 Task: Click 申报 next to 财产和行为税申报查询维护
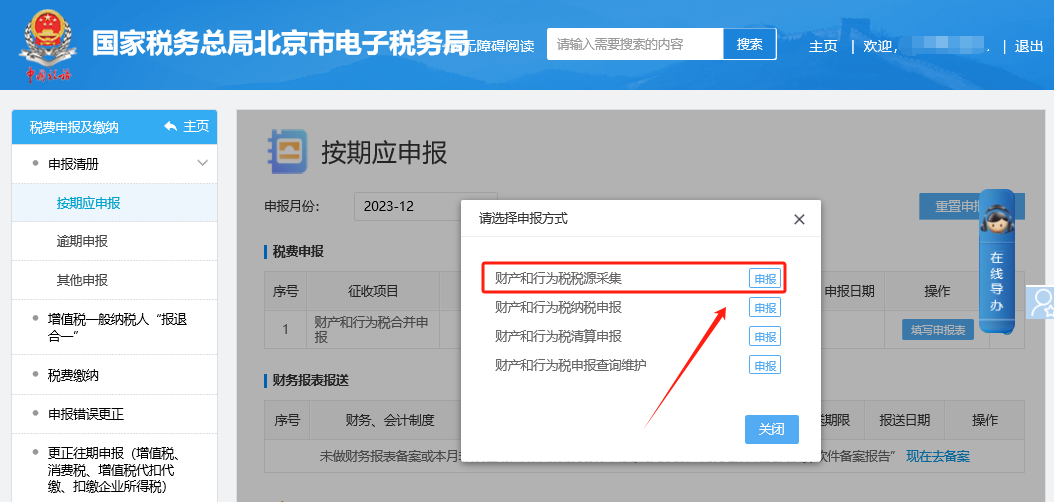[765, 365]
